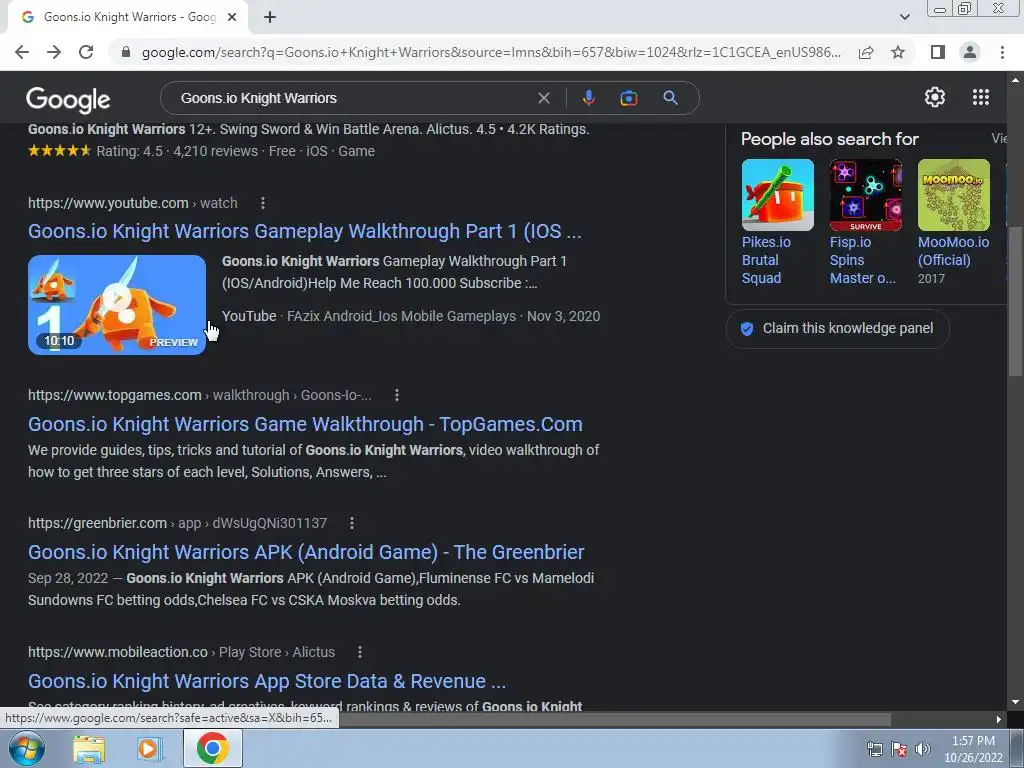This screenshot has height=768, width=1024.
Task: Toggle the browser side panel
Action: 938,52
